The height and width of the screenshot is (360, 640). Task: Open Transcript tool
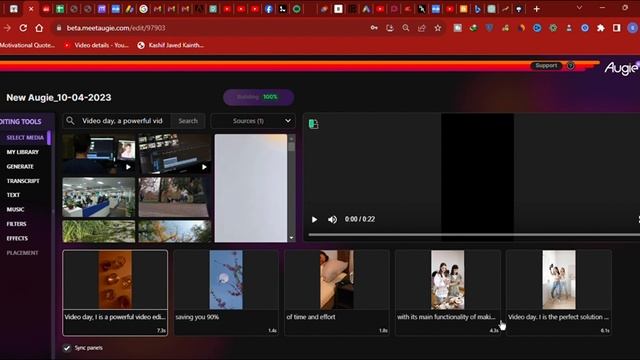(23, 181)
